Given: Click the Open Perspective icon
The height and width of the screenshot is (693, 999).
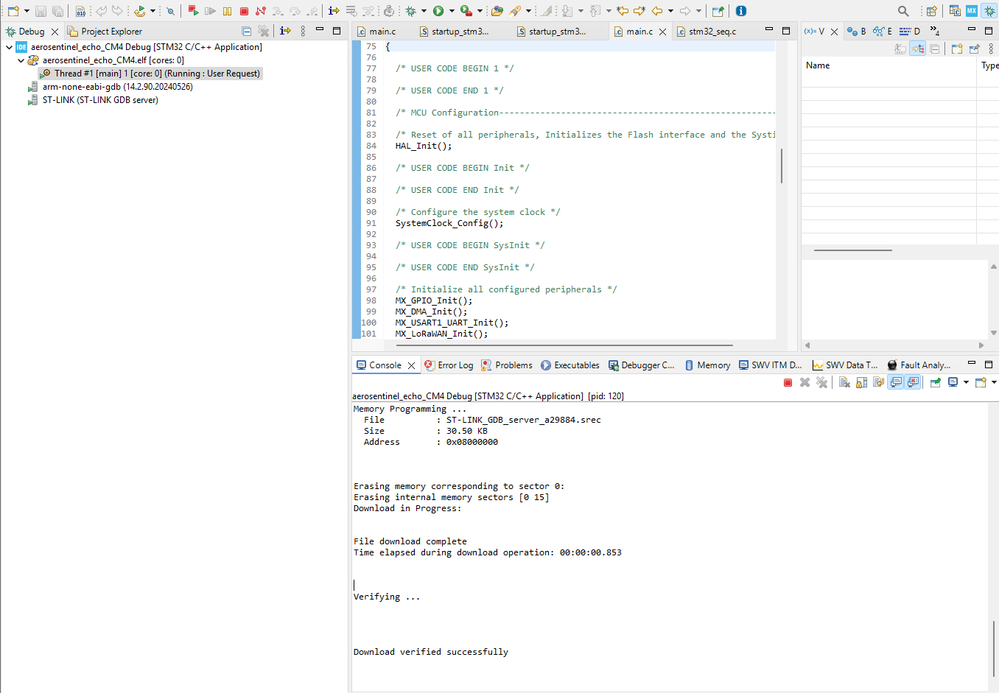Looking at the screenshot, I should point(931,11).
